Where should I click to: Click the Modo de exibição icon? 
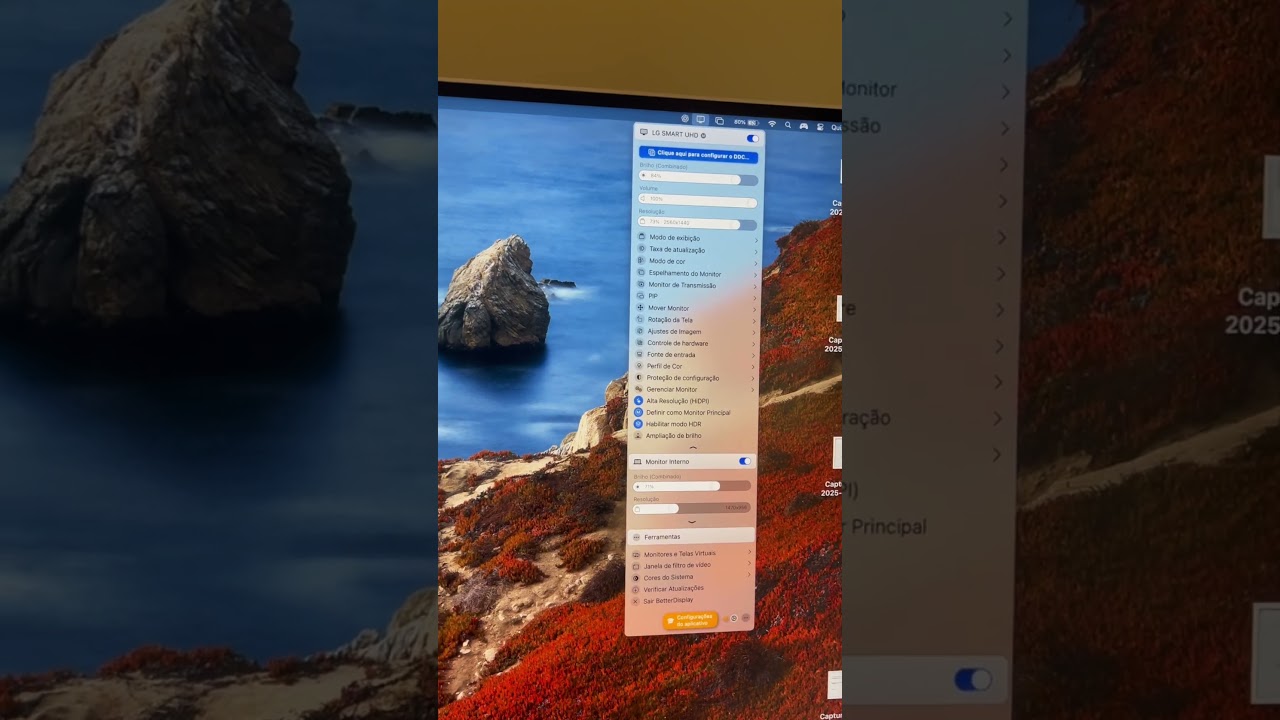pos(642,237)
